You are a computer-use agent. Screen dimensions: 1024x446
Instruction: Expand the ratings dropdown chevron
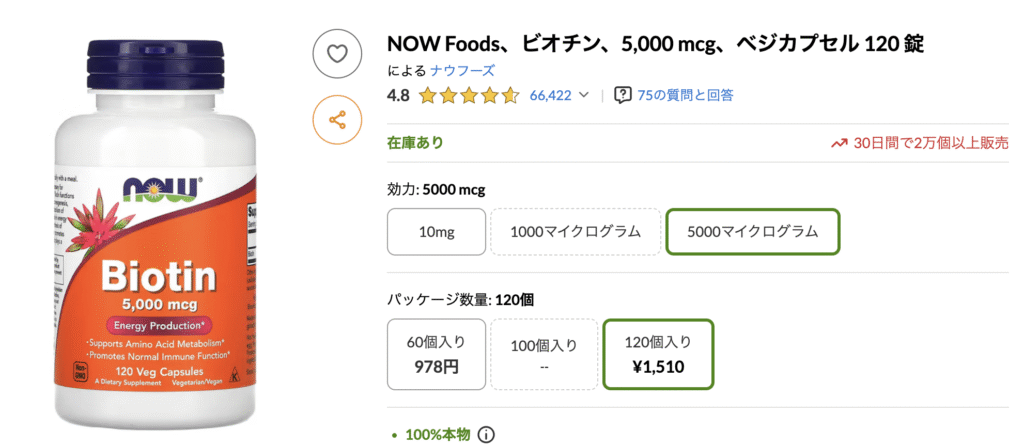click(585, 96)
